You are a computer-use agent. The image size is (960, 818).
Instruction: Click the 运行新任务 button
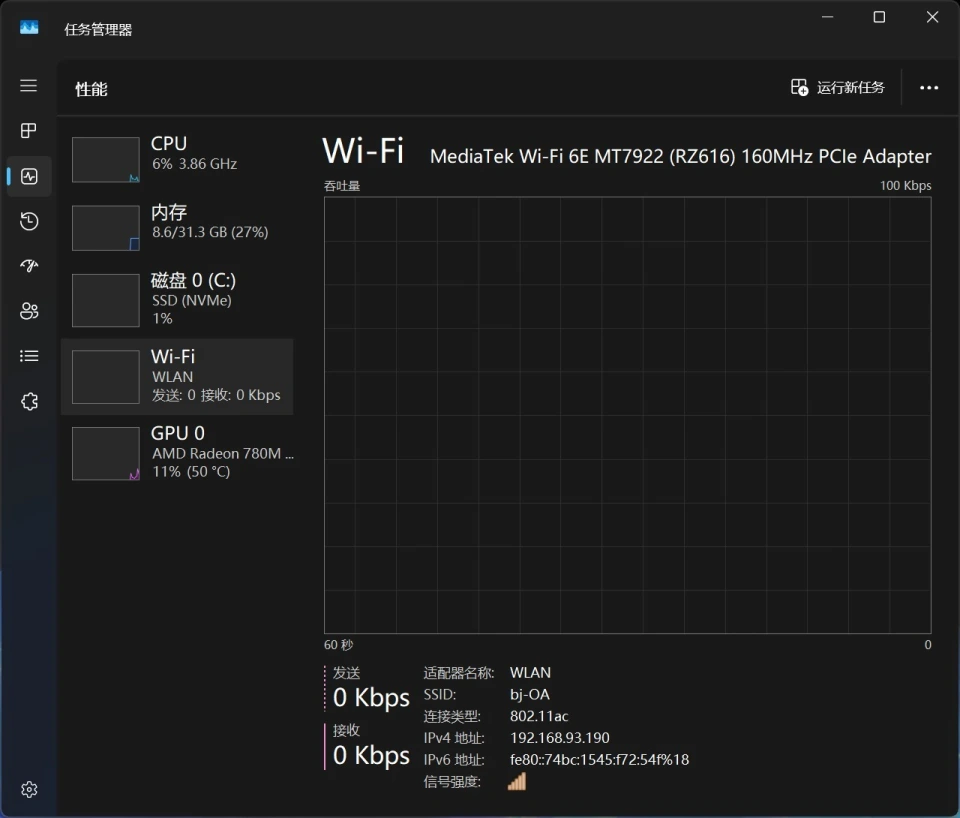837,88
